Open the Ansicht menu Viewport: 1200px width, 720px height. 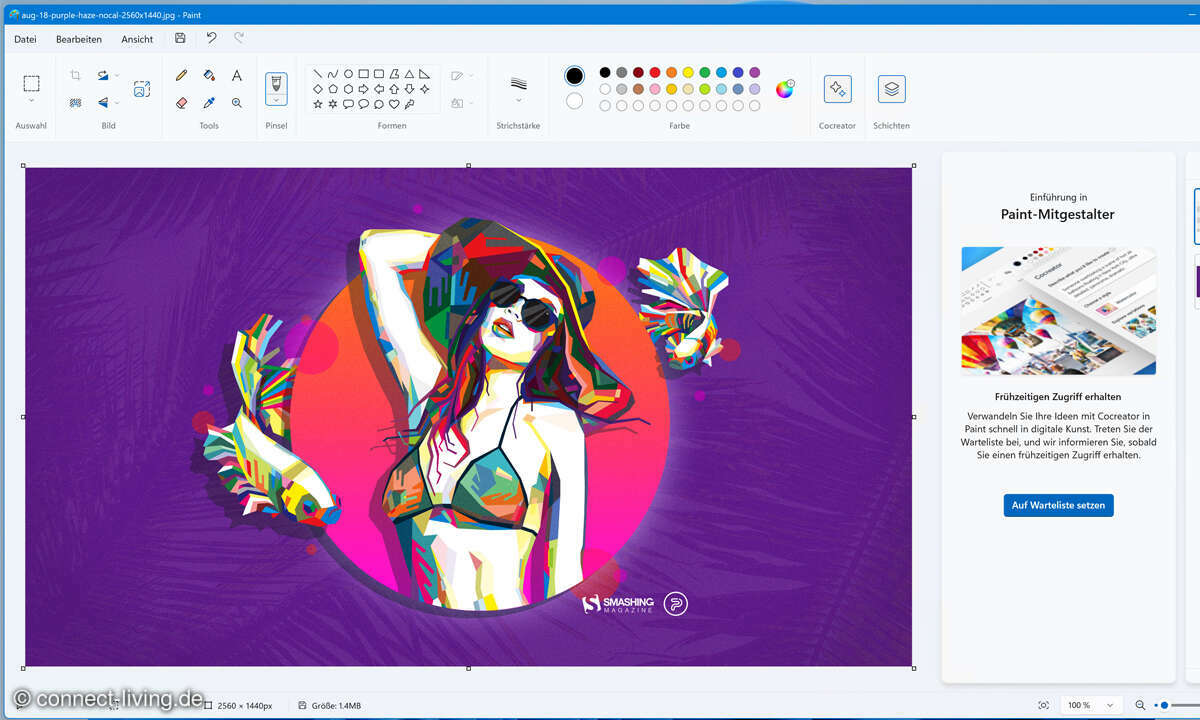coord(137,39)
